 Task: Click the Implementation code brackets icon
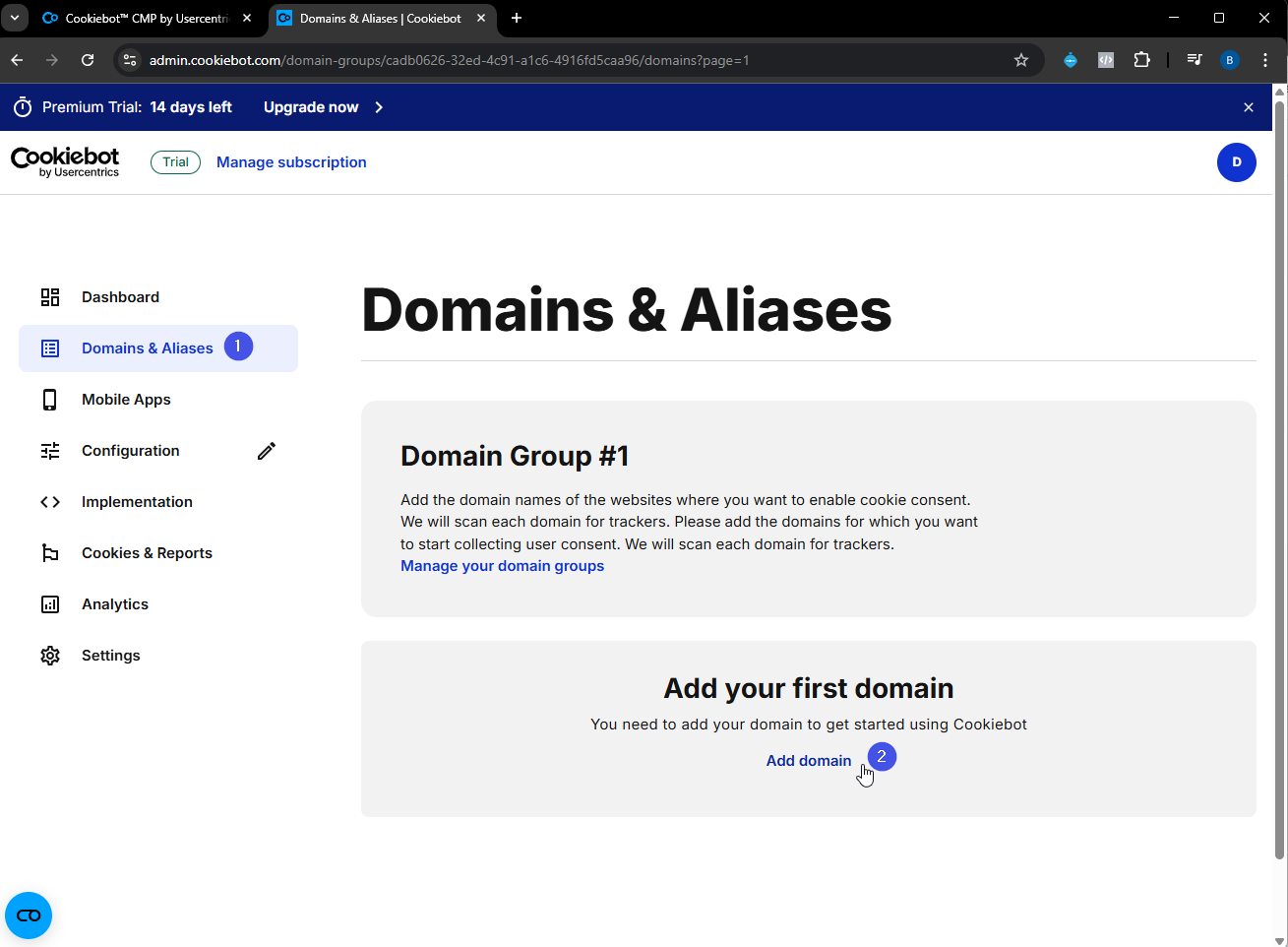click(50, 502)
